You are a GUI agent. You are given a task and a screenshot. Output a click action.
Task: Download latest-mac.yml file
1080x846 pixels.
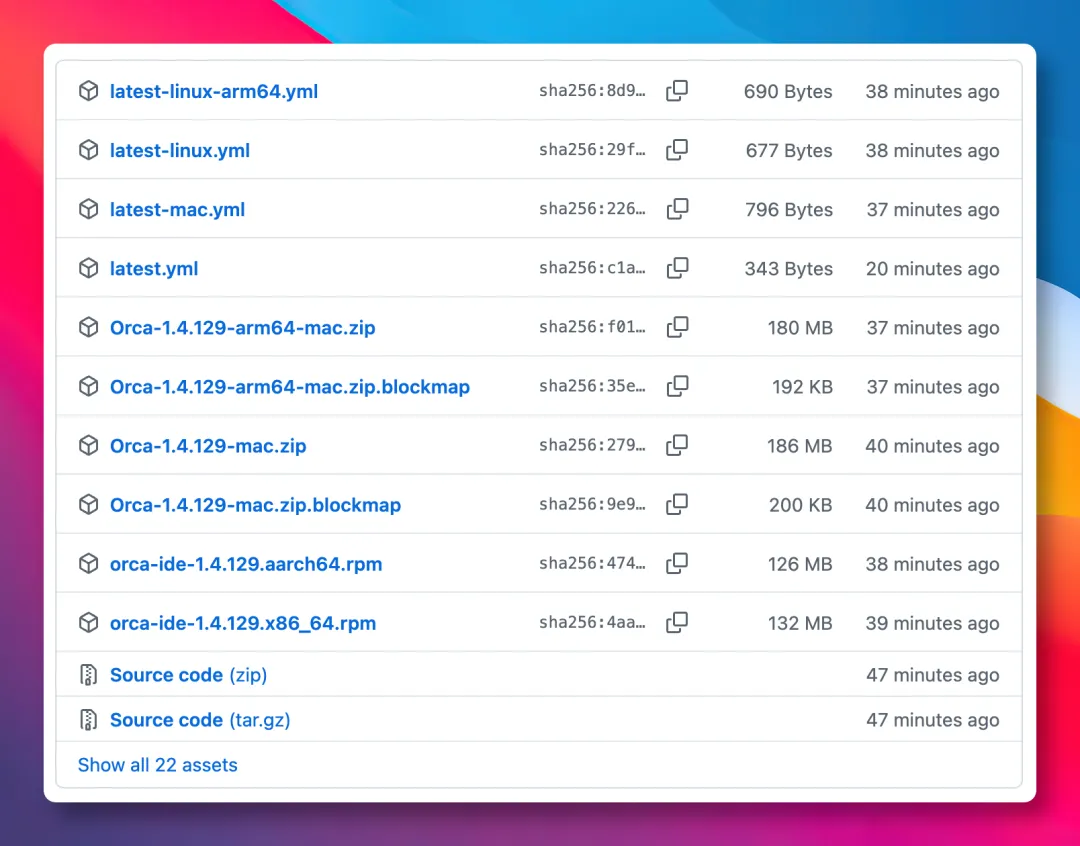click(x=177, y=209)
